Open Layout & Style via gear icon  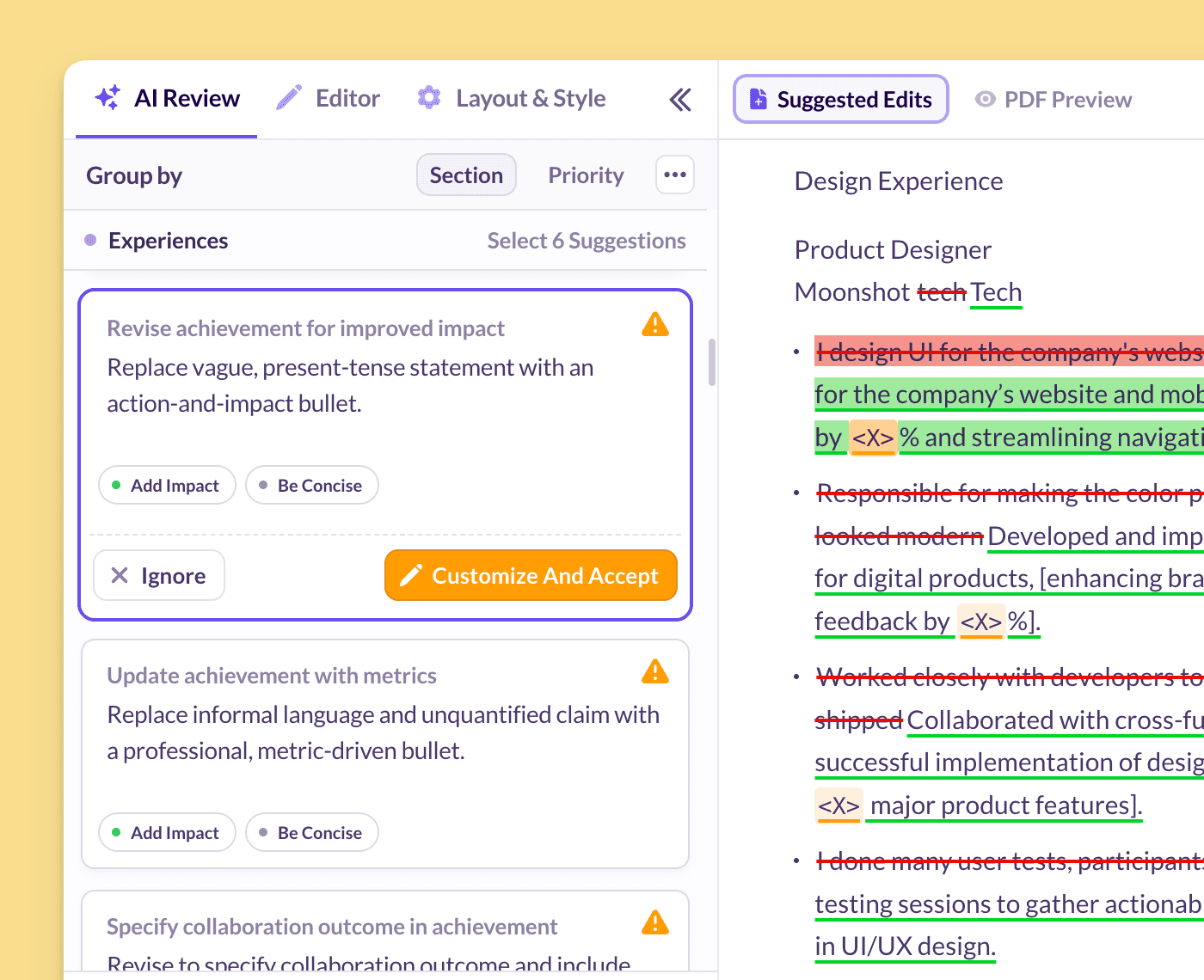(x=427, y=97)
